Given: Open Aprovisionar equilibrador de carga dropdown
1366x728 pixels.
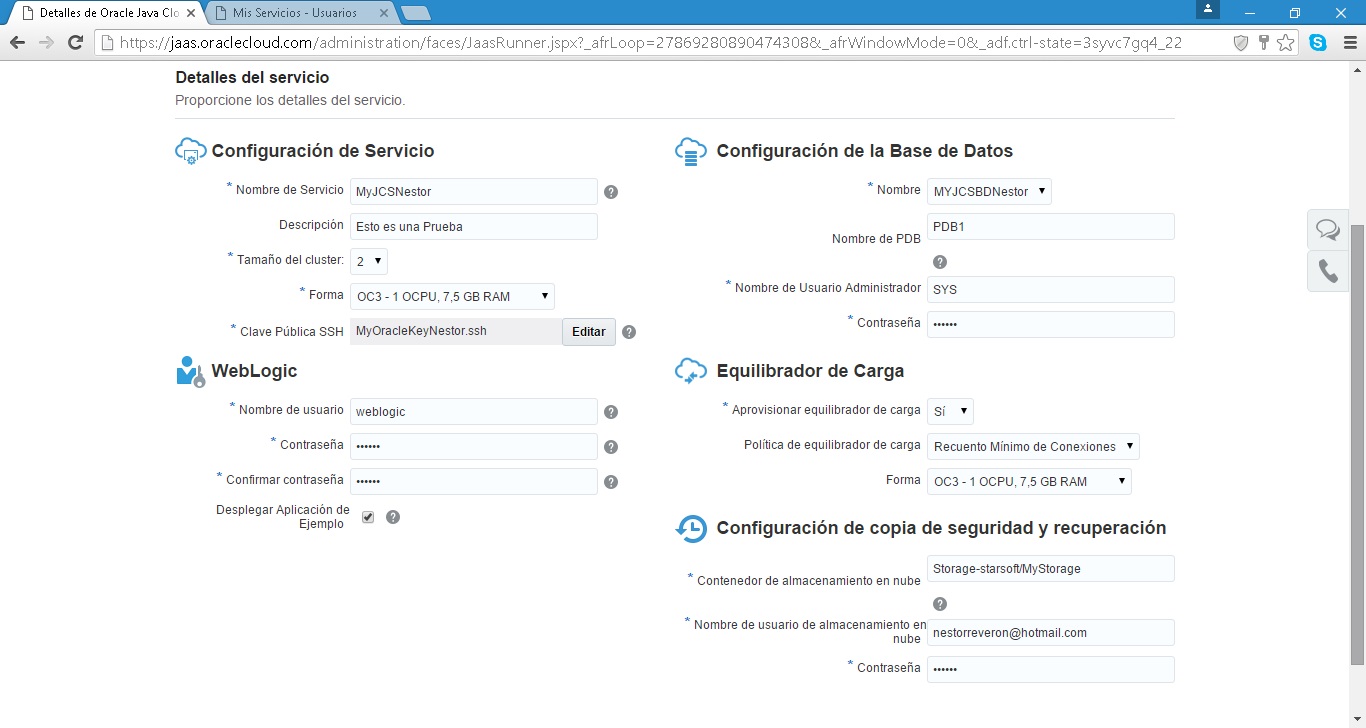Looking at the screenshot, I should 950,411.
